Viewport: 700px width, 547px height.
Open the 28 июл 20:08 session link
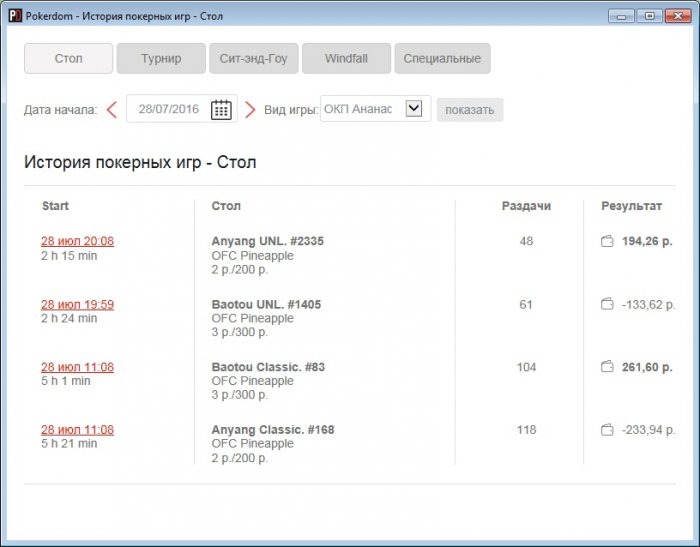coord(77,241)
